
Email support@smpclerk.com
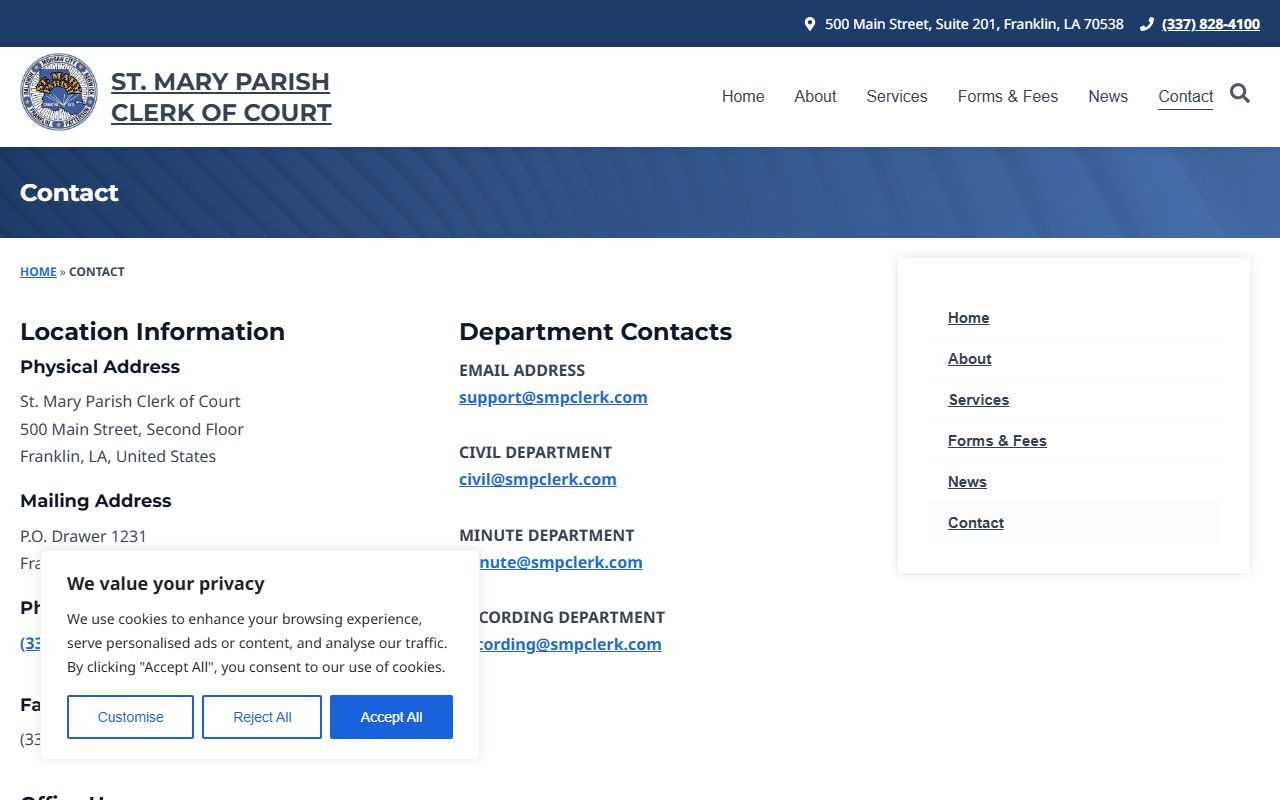(553, 397)
